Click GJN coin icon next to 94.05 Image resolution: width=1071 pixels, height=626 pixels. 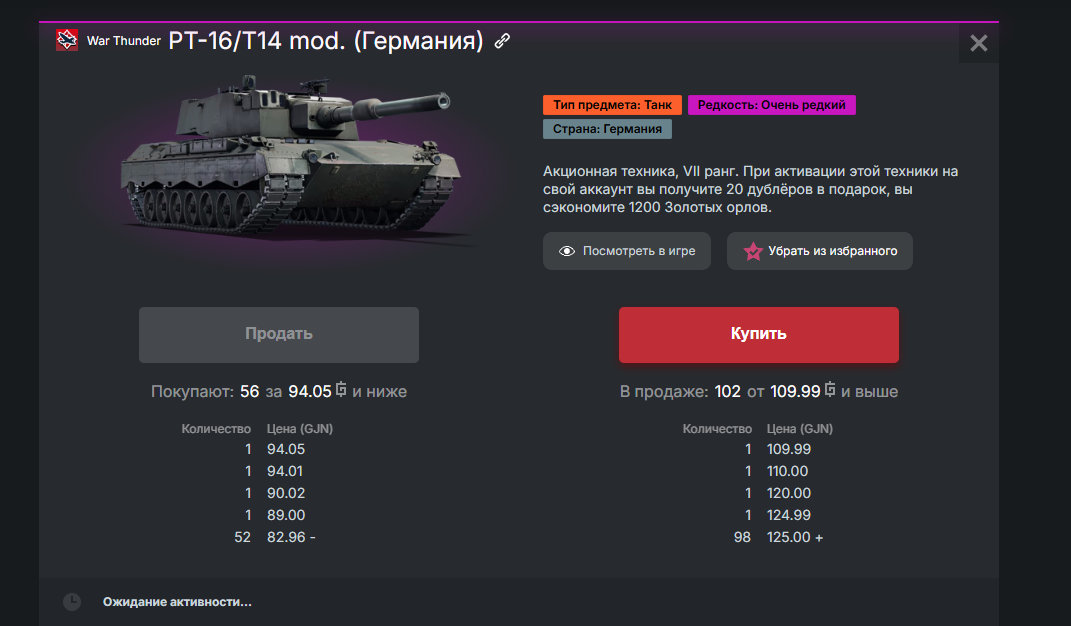[341, 390]
